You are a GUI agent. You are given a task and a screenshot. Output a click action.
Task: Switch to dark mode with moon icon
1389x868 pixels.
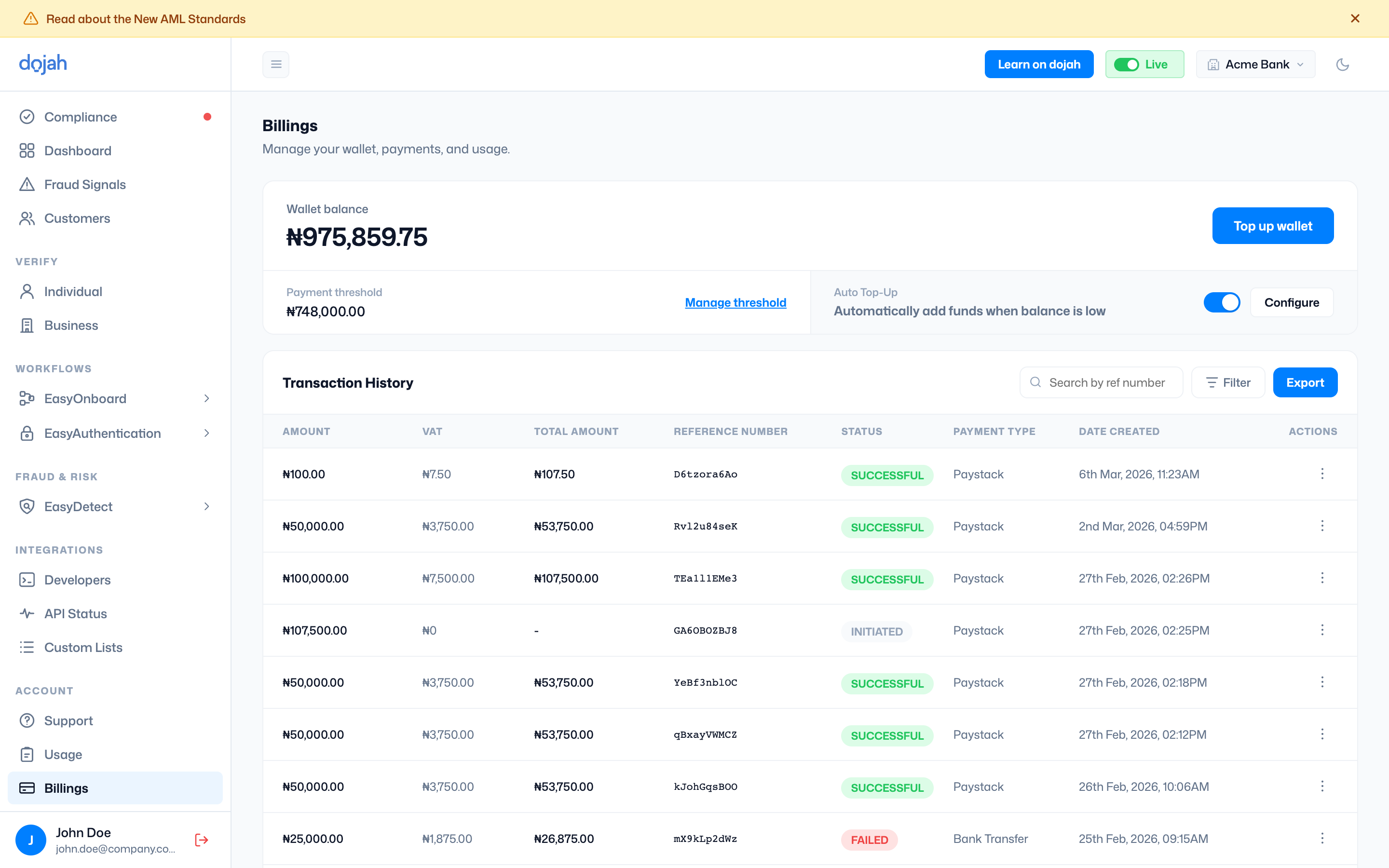point(1343,64)
